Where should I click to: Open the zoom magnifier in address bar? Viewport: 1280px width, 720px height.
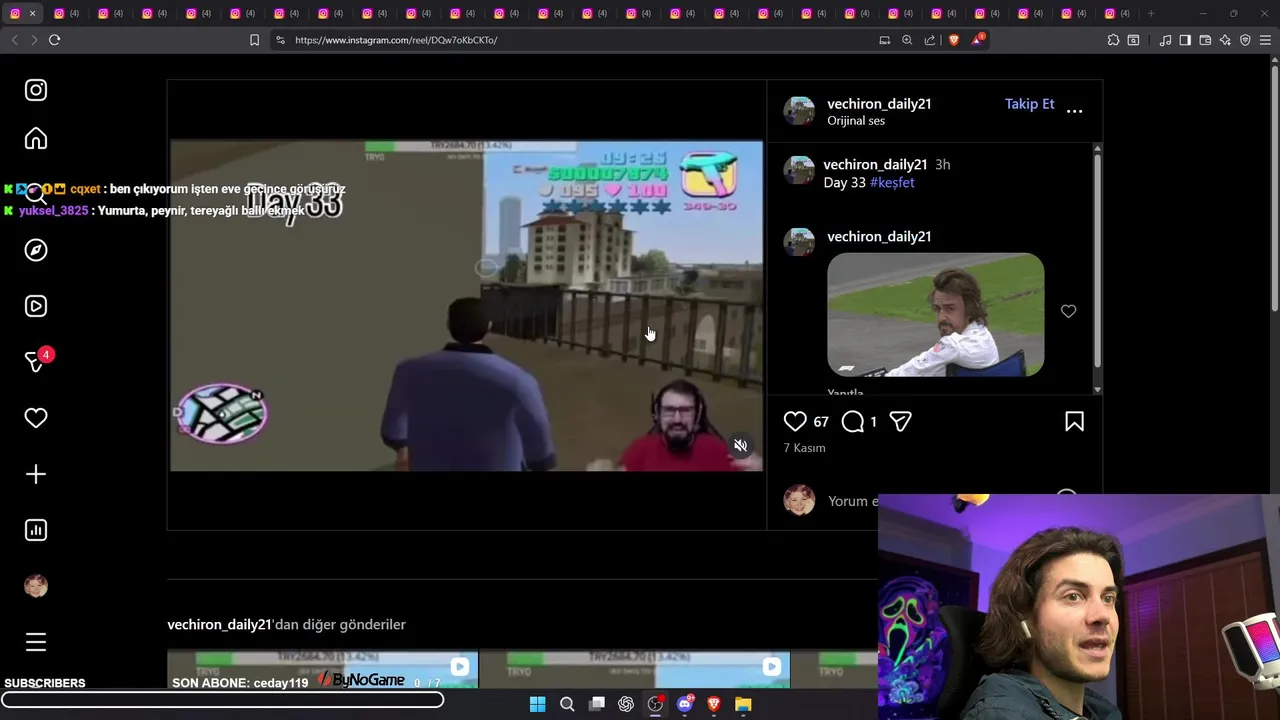[x=907, y=40]
